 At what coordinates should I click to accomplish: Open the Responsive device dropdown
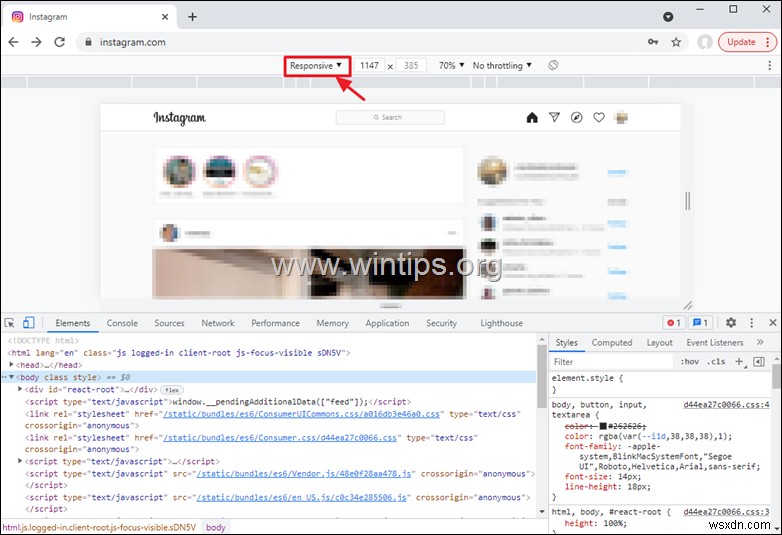317,66
